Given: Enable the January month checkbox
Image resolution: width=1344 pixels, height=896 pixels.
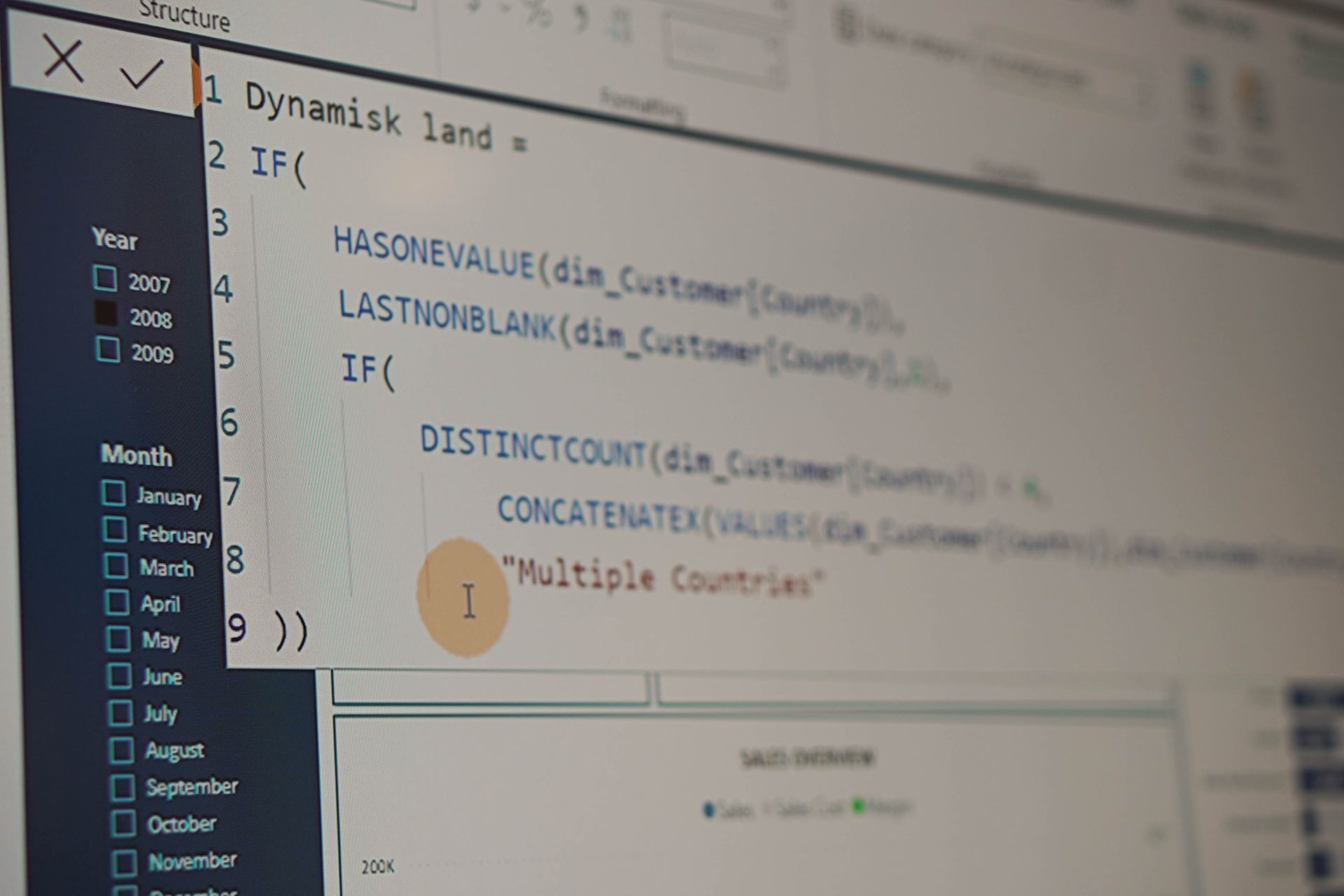Looking at the screenshot, I should [x=113, y=492].
